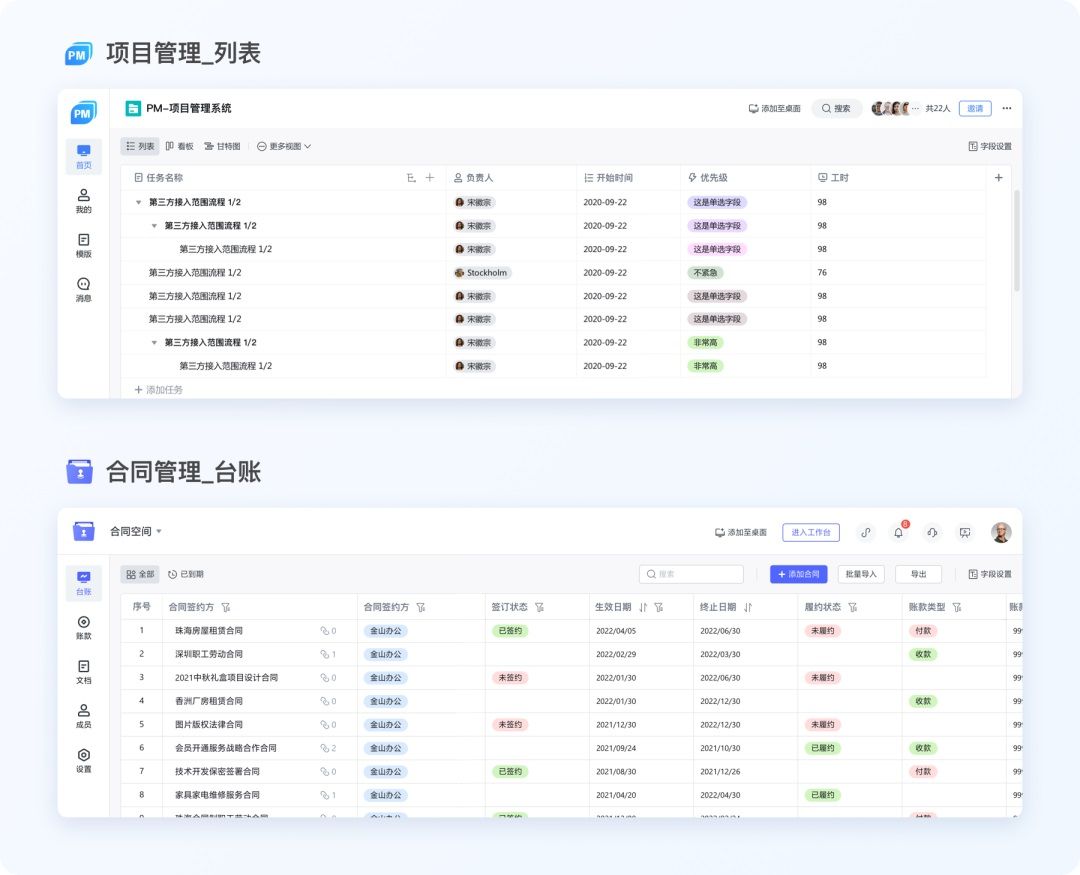Open 台账 in the contract sidebar
This screenshot has width=1080, height=875.
coord(83,583)
